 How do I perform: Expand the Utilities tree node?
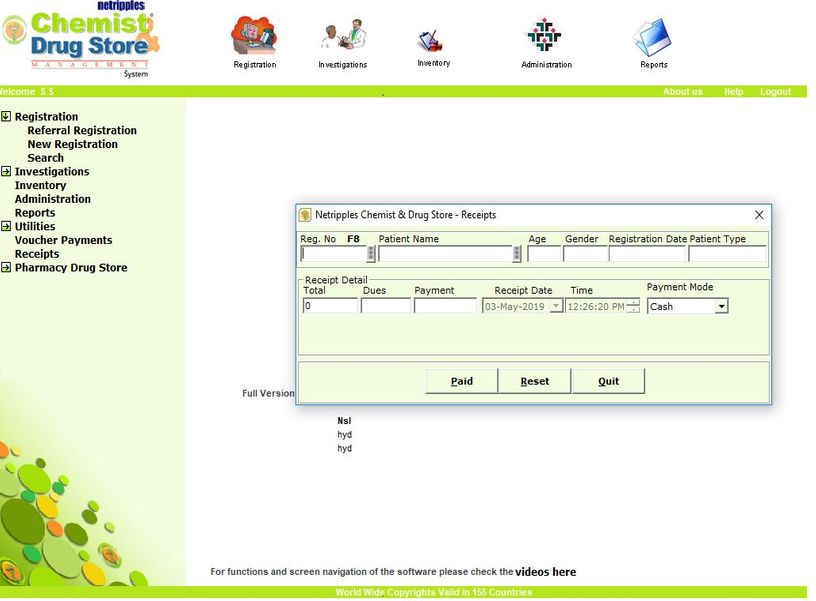point(6,226)
